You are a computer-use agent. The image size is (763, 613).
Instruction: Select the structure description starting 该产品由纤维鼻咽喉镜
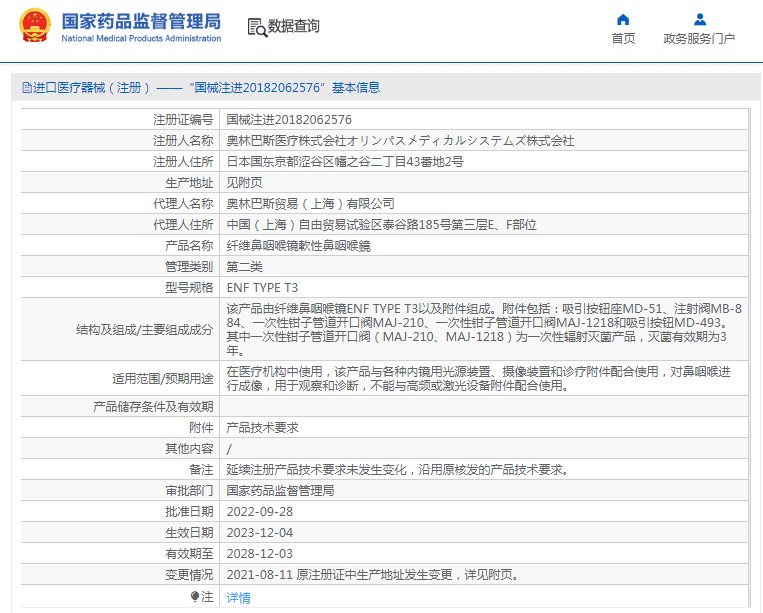[x=484, y=329]
